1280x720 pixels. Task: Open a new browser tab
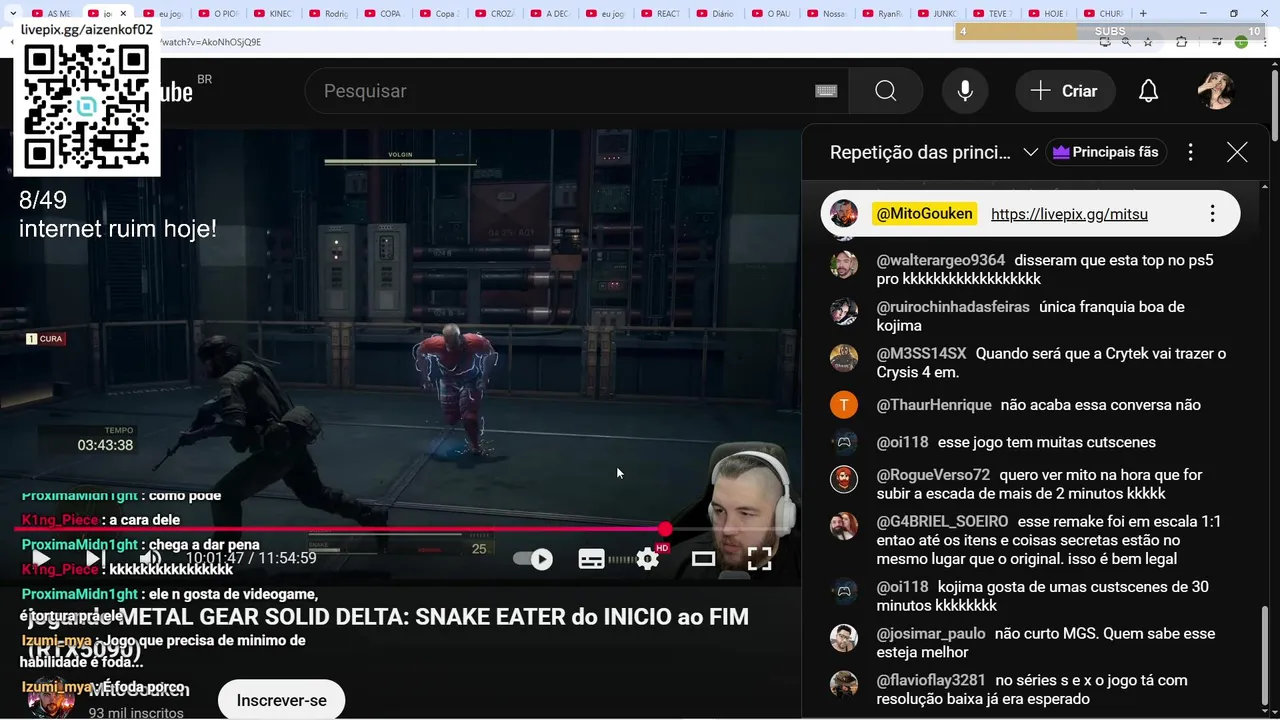pos(1144,14)
